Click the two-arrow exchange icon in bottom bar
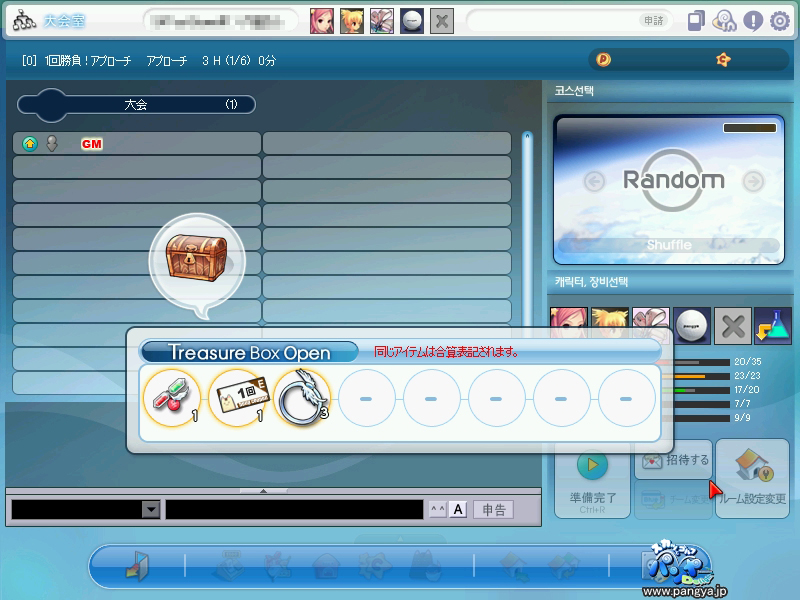The height and width of the screenshot is (600, 800). pos(563,566)
